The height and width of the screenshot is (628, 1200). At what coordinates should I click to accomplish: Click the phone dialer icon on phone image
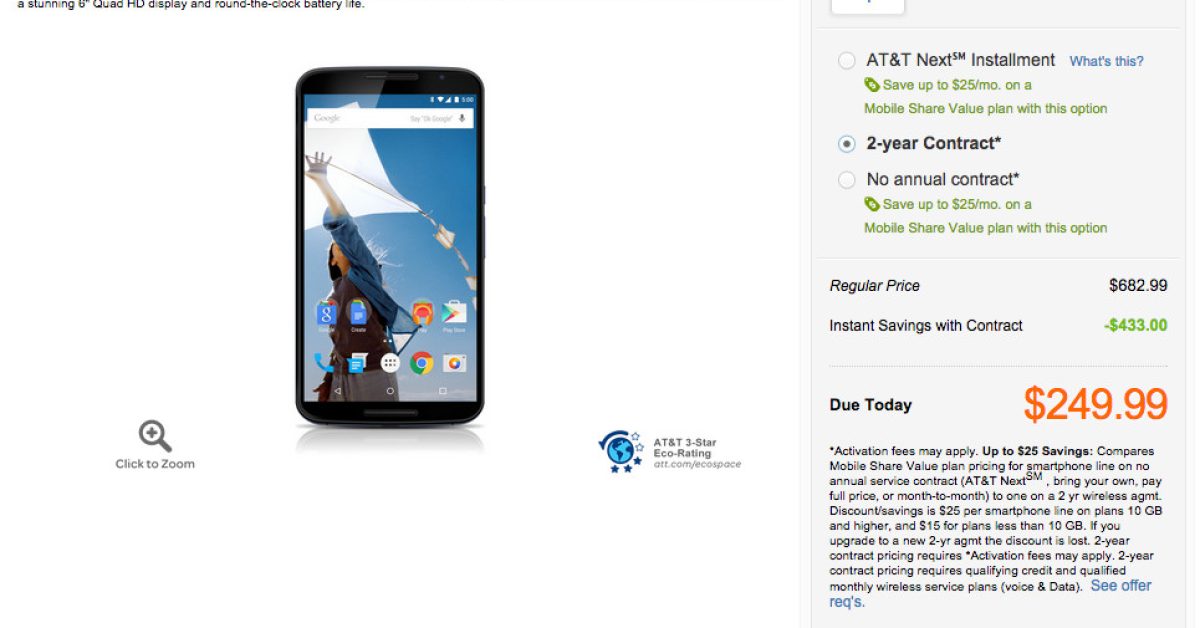pos(325,363)
